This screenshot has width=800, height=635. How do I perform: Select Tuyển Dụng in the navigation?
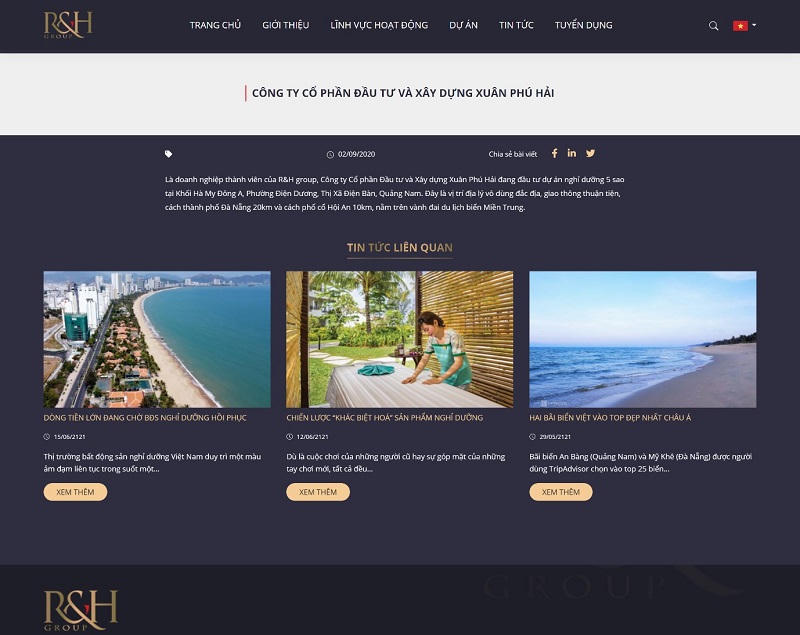[x=584, y=25]
